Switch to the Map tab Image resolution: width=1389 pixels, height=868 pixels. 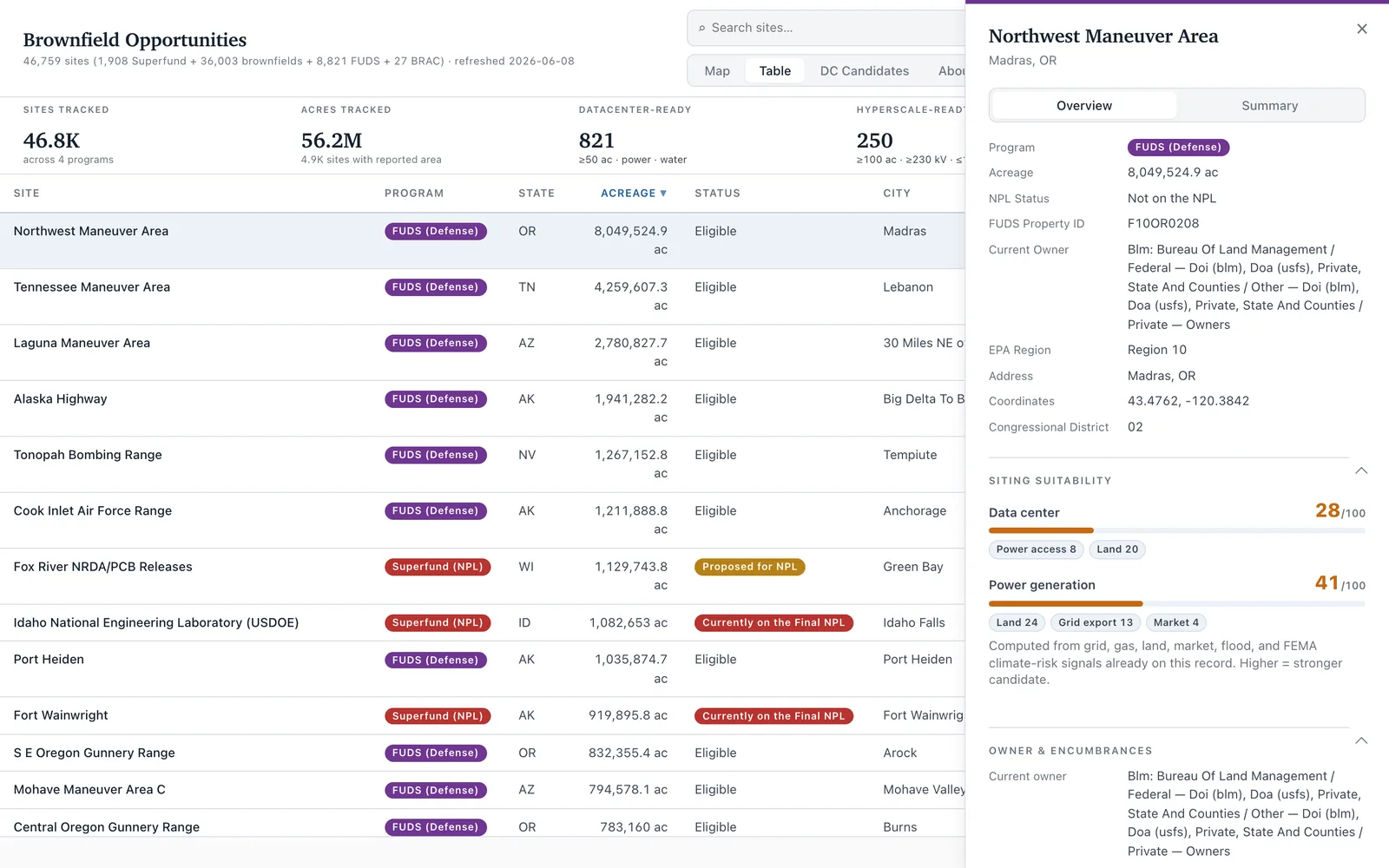pyautogui.click(x=717, y=71)
